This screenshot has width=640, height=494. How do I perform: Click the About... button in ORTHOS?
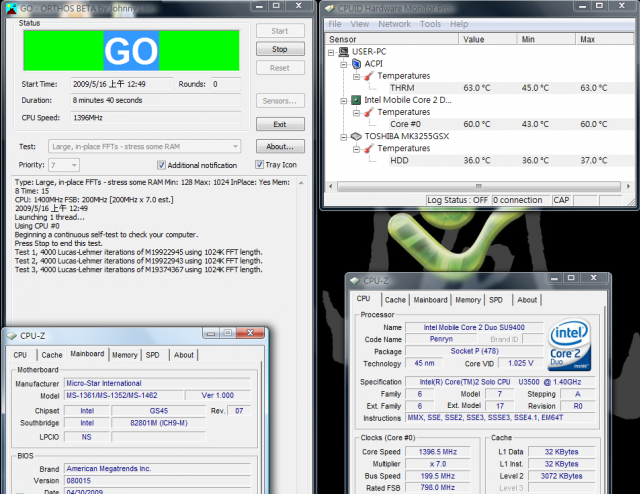[280, 147]
